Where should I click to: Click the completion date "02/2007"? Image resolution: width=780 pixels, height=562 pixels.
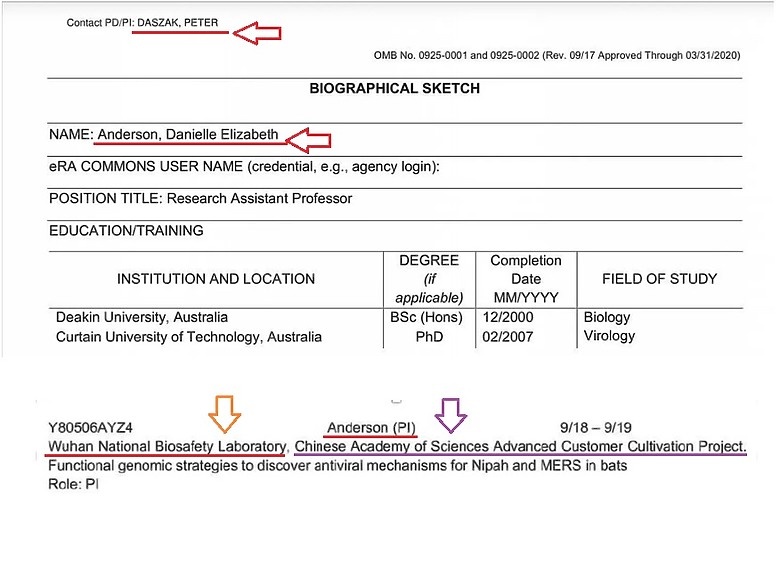click(508, 337)
